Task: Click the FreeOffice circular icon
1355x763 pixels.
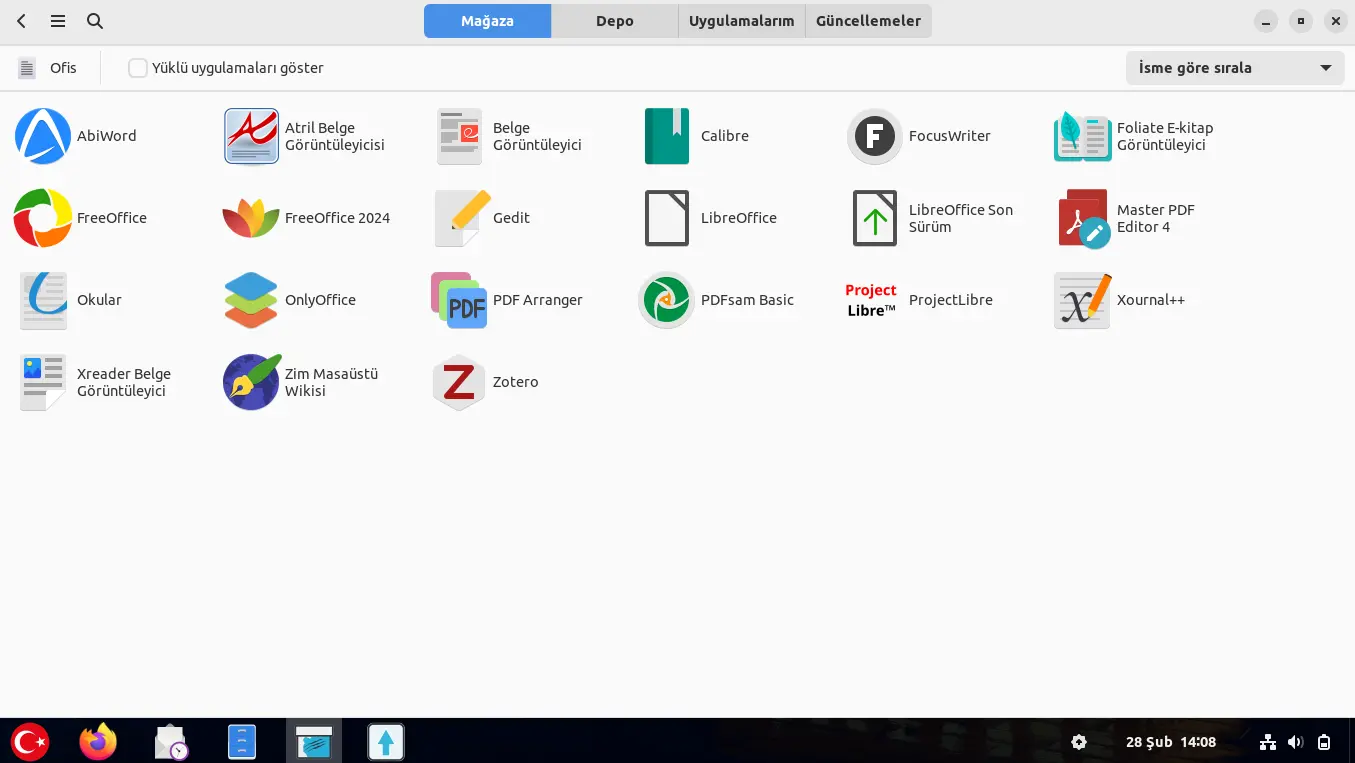Action: coord(43,218)
